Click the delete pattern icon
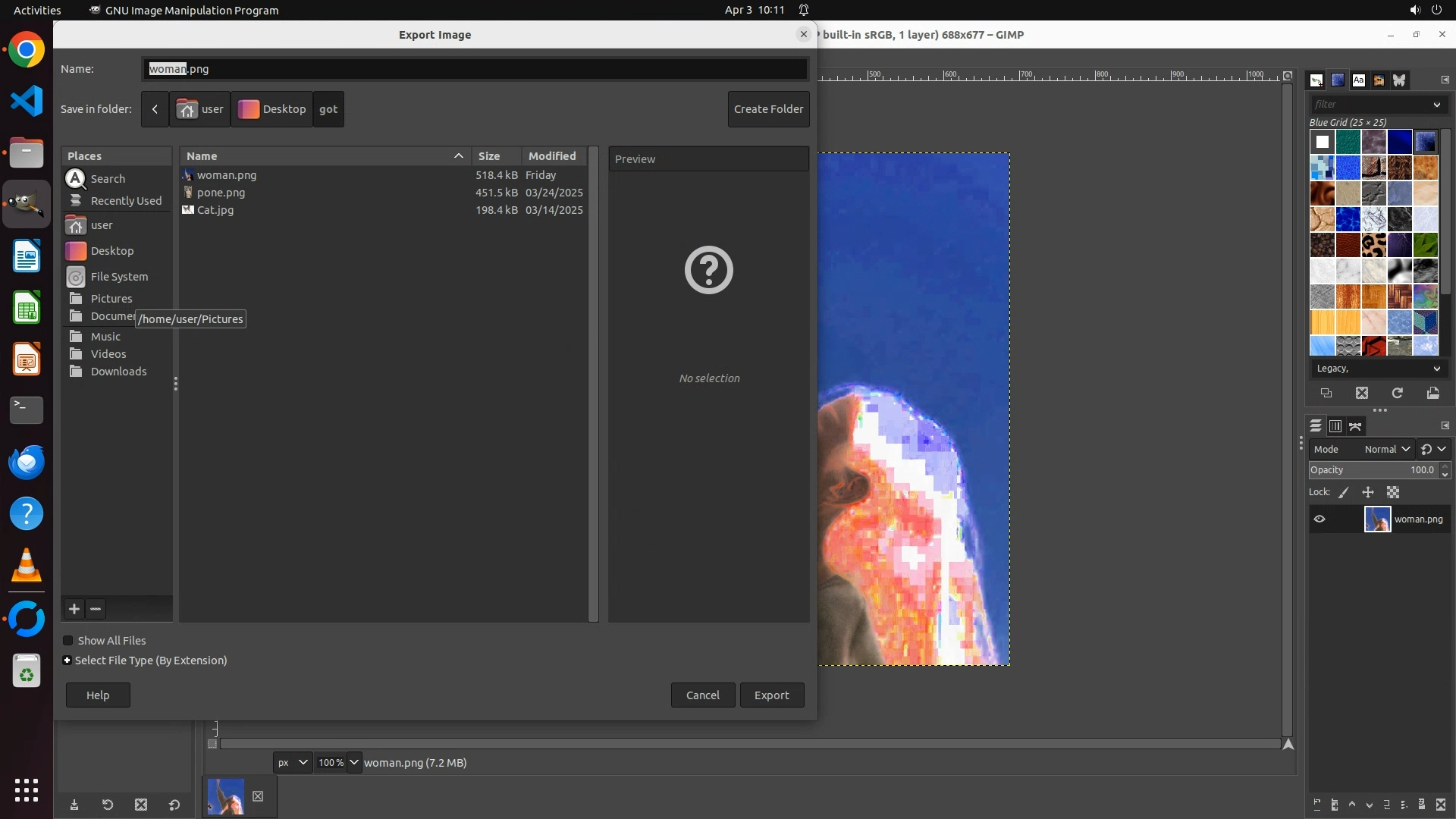Image resolution: width=1456 pixels, height=819 pixels. [1362, 393]
